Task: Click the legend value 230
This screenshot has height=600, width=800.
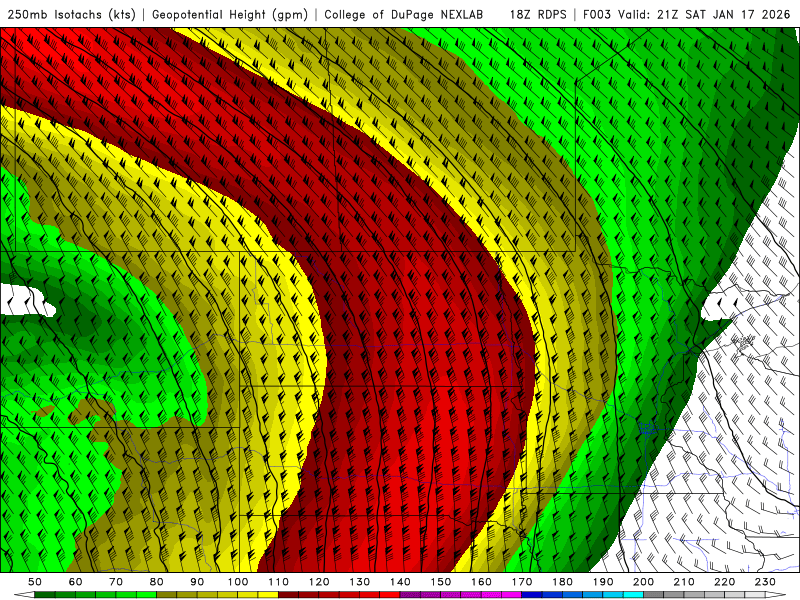Action: click(x=765, y=582)
